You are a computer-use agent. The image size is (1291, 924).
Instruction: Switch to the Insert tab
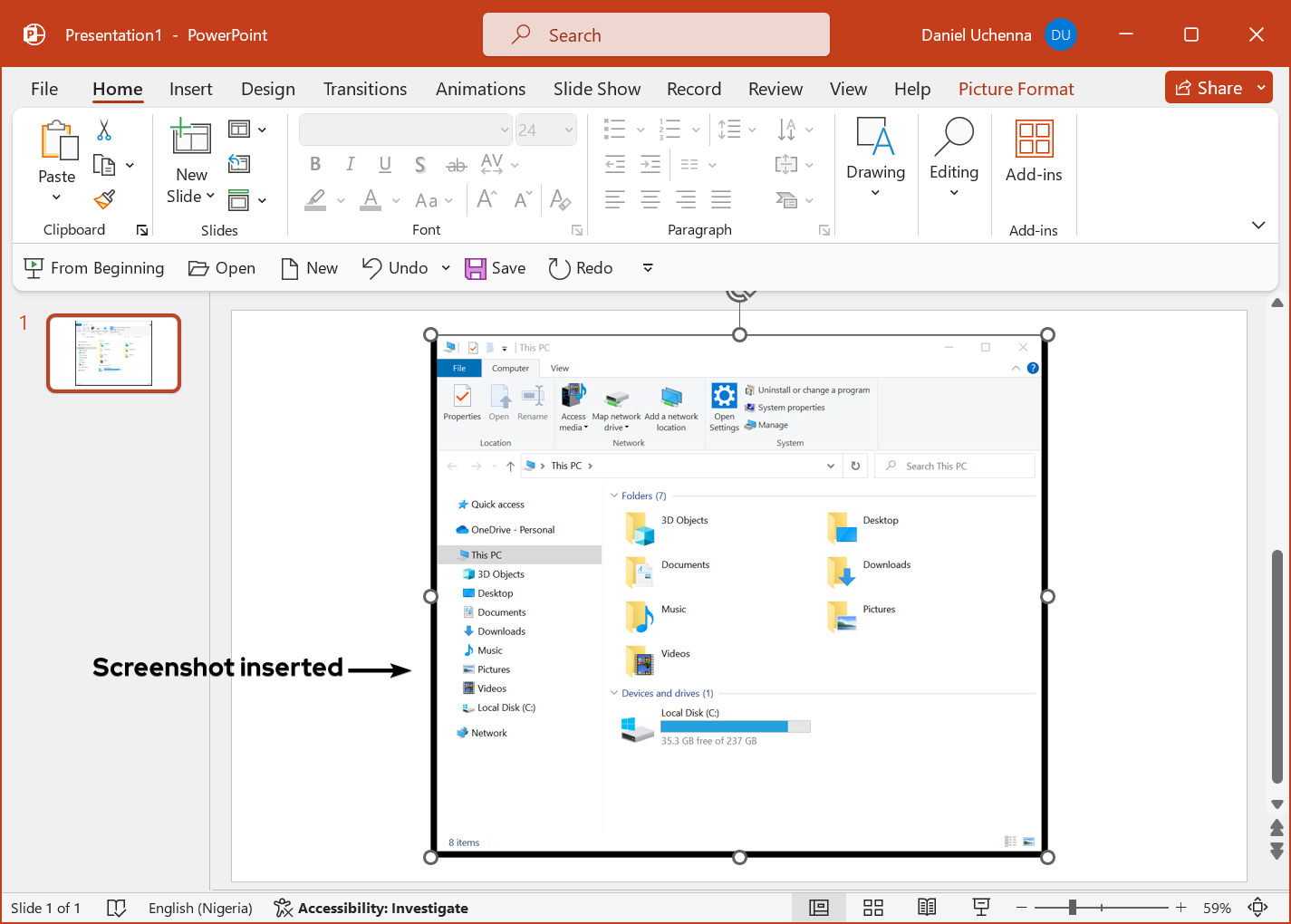pos(190,89)
